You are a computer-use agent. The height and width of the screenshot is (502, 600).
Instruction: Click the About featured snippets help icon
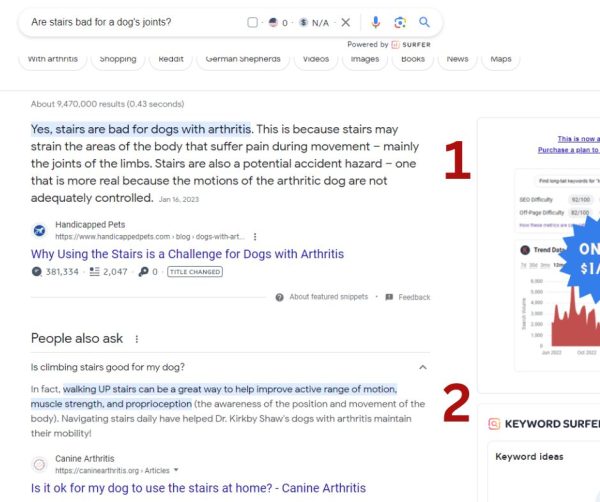[280, 297]
